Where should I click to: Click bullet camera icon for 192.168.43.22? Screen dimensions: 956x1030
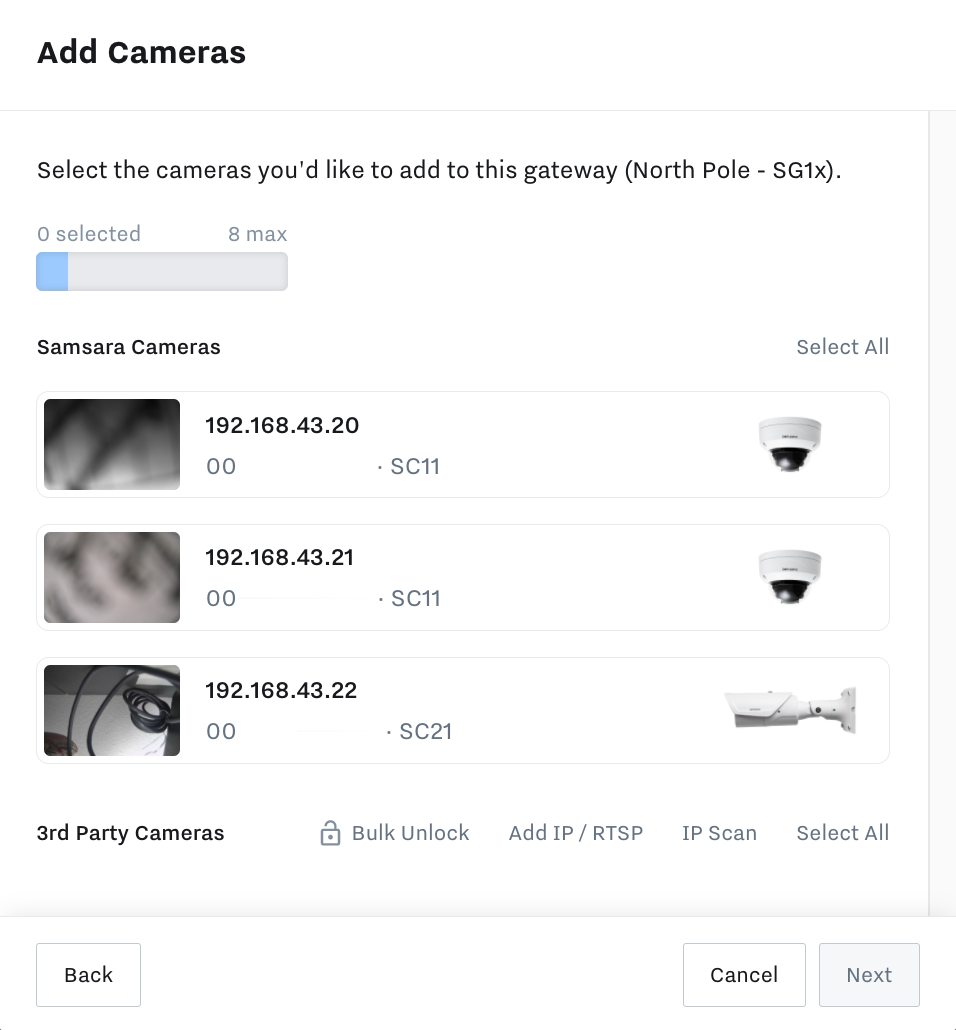tap(790, 710)
